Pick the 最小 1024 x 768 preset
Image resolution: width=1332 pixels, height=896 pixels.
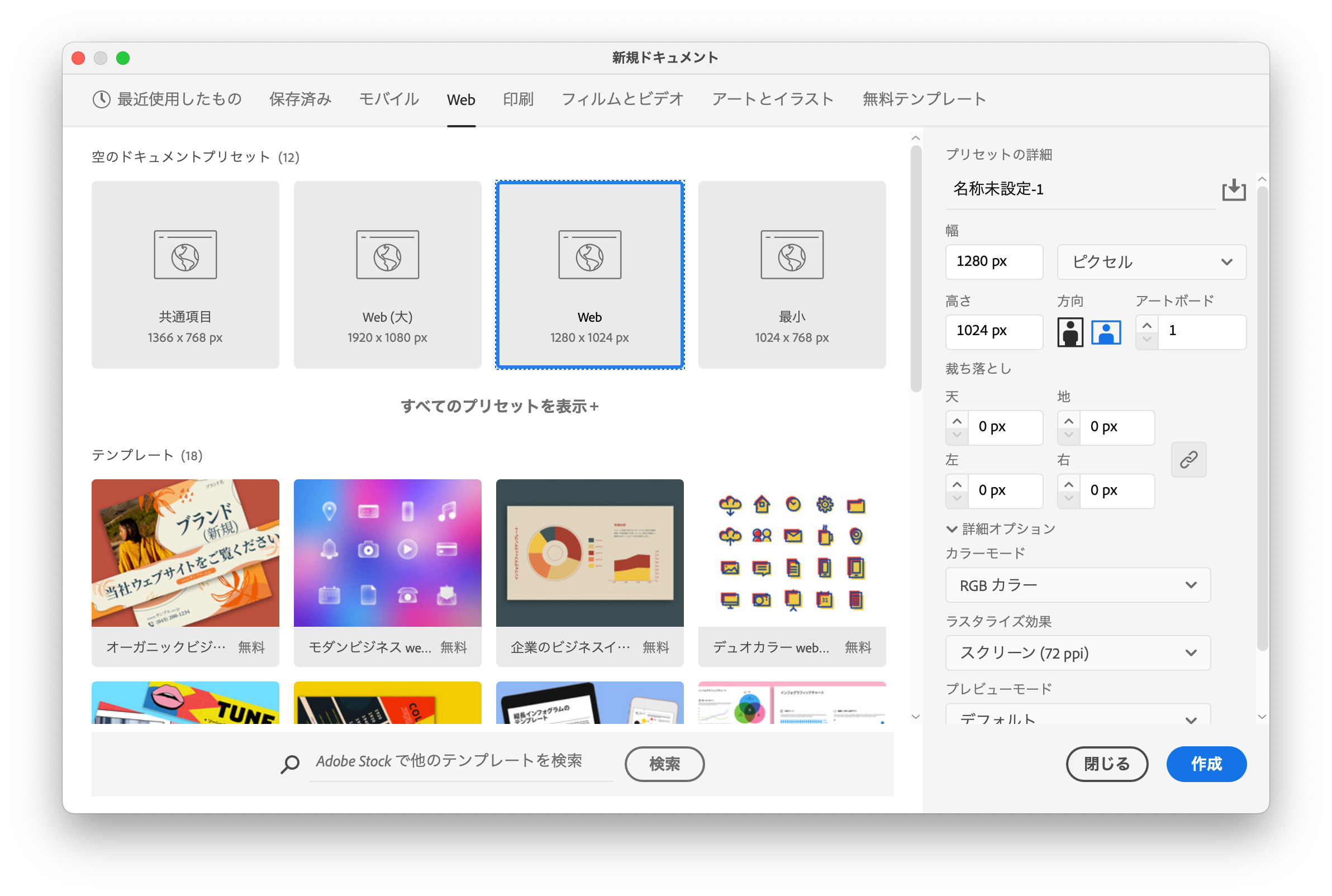(791, 275)
